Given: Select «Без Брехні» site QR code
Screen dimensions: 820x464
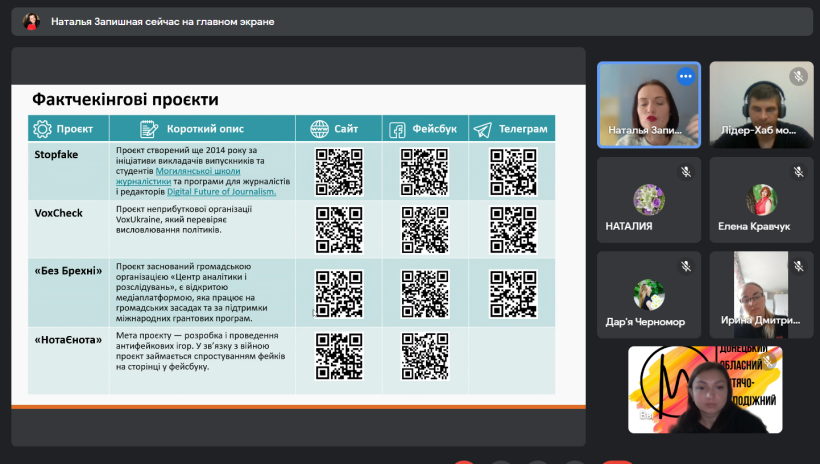Looking at the screenshot, I should pos(339,293).
